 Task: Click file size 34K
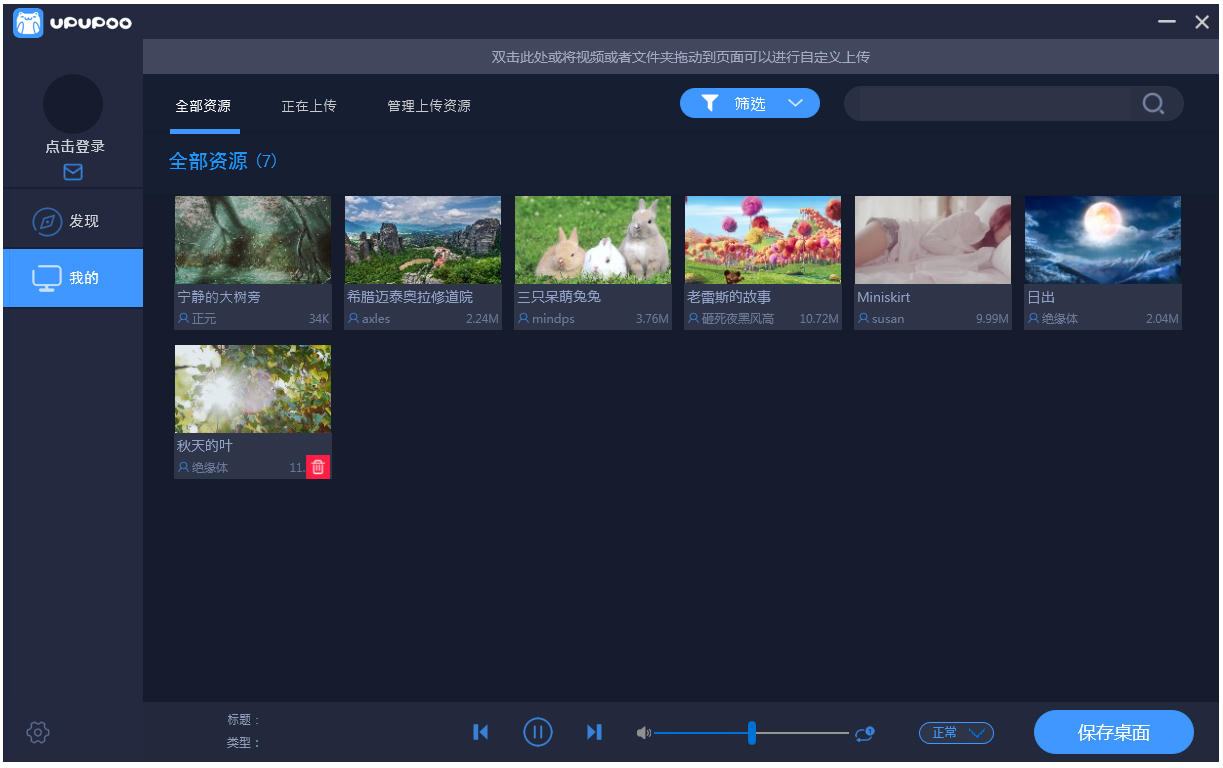(x=319, y=319)
